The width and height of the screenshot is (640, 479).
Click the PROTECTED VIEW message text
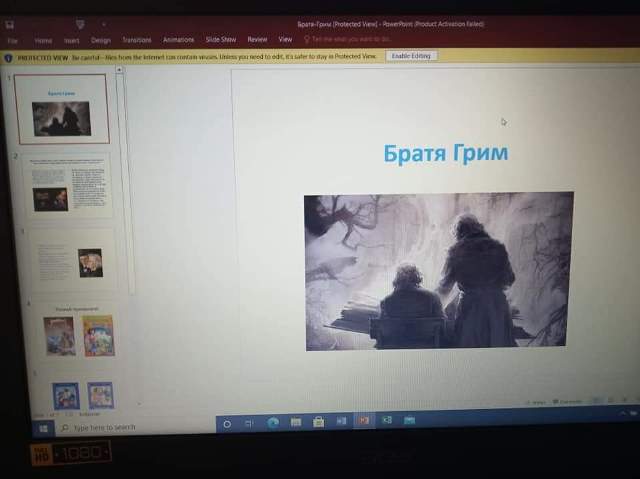point(197,57)
